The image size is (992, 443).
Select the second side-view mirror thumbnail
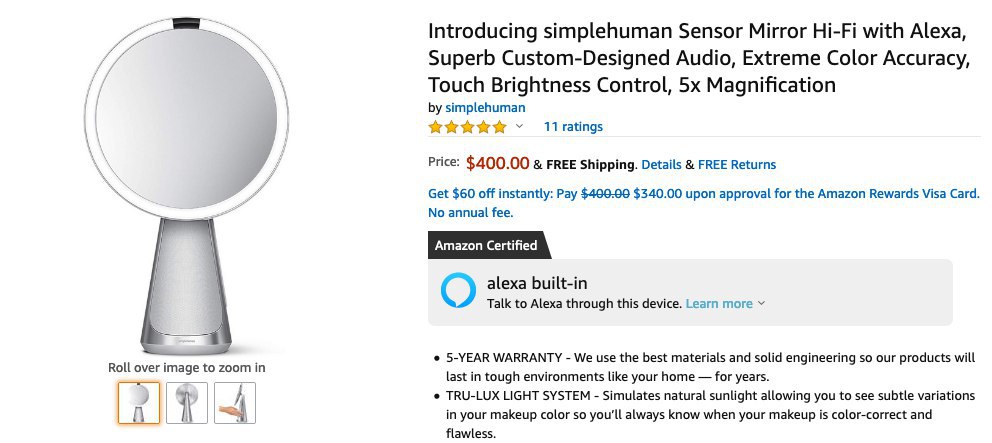[x=186, y=403]
